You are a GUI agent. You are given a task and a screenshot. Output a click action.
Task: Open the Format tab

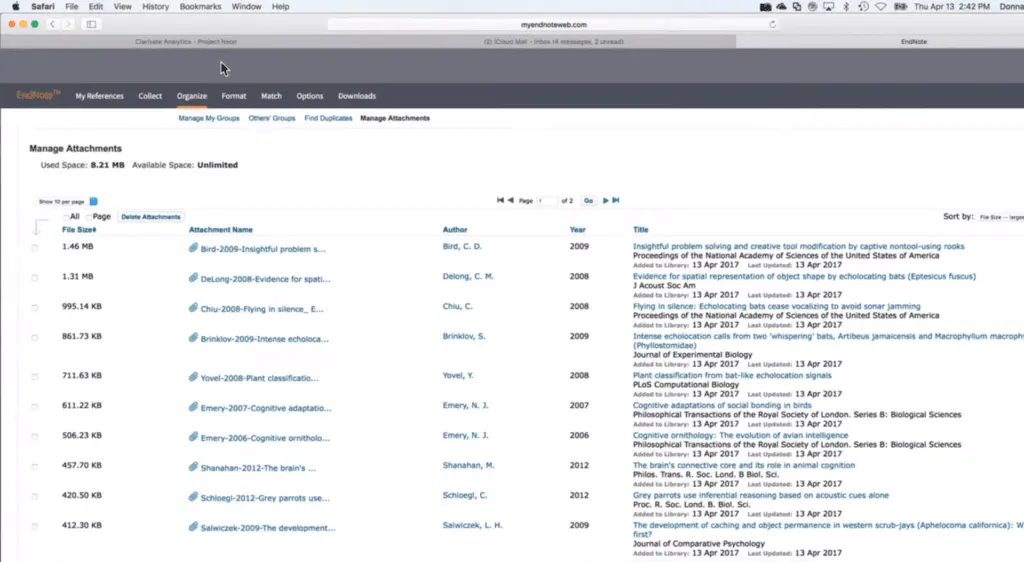tap(234, 96)
